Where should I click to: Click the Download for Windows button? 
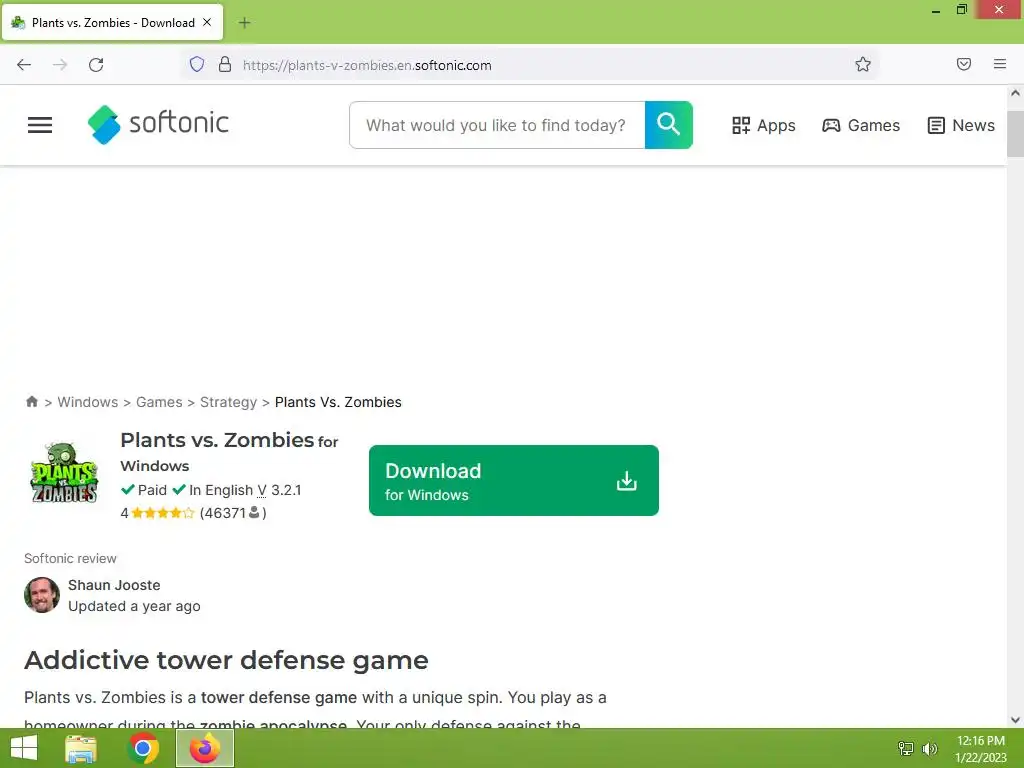click(x=513, y=481)
